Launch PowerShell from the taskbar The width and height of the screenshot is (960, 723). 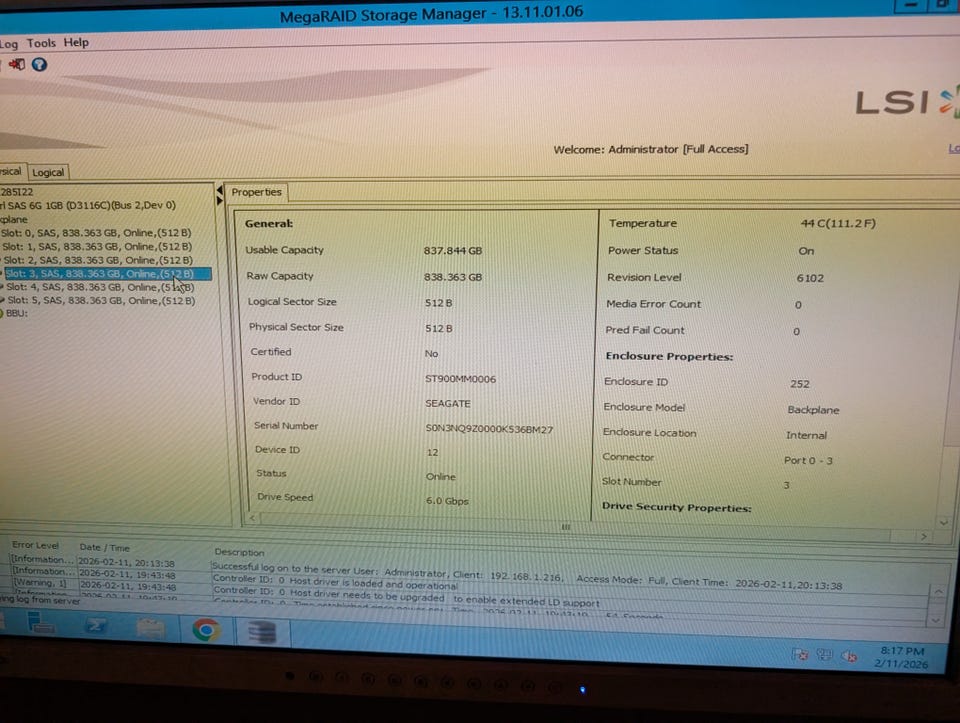click(x=96, y=625)
